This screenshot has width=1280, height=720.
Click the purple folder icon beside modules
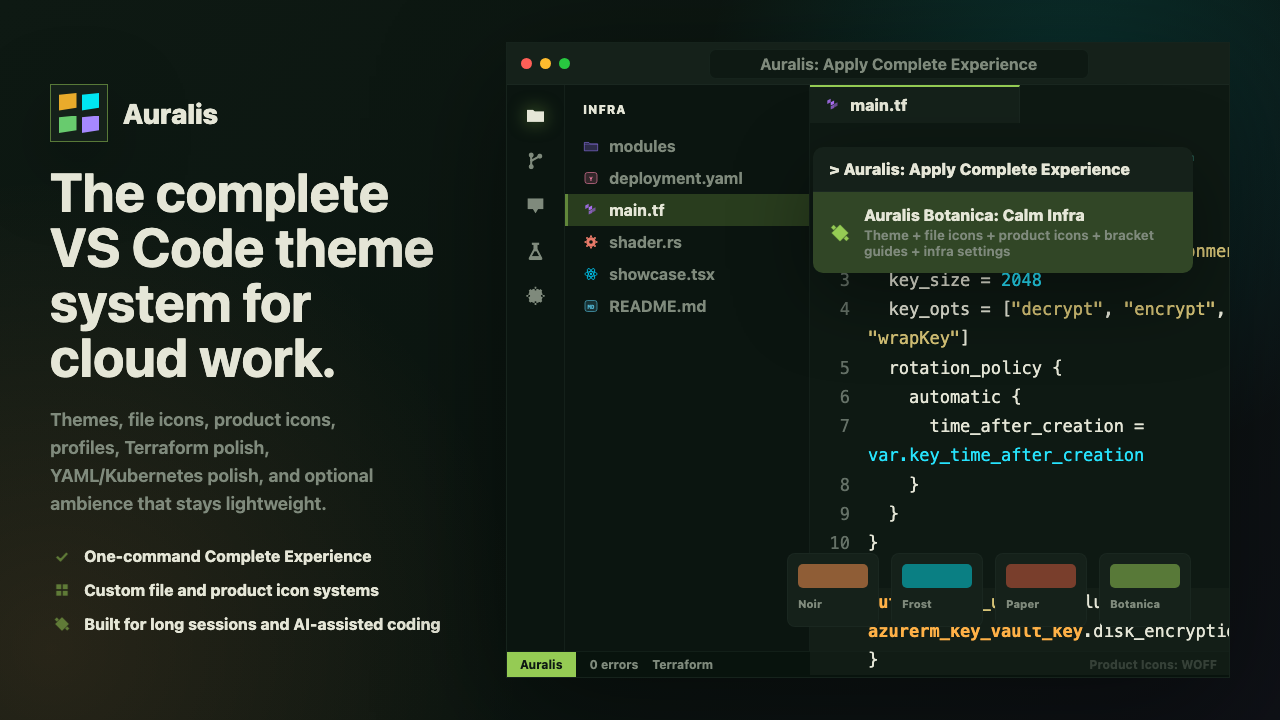pos(591,146)
